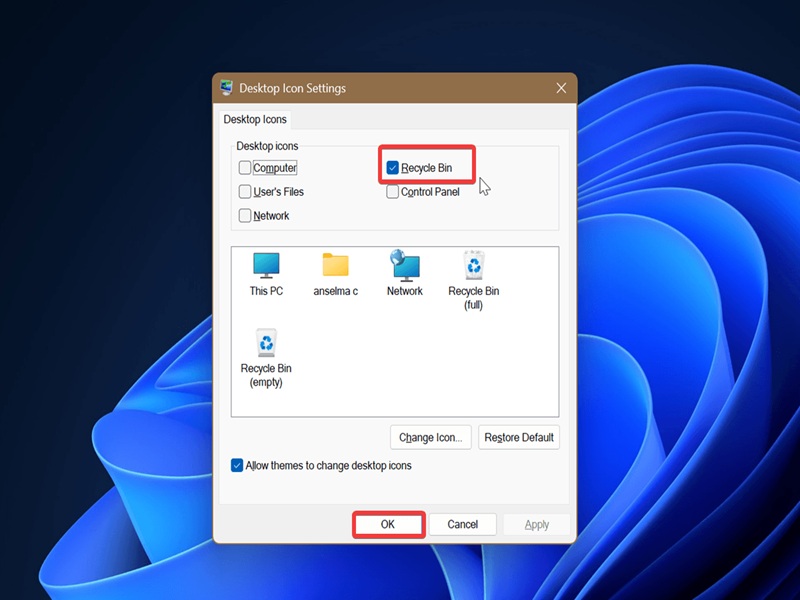Confirm with the OK button
Viewport: 800px width, 600px height.
388,524
